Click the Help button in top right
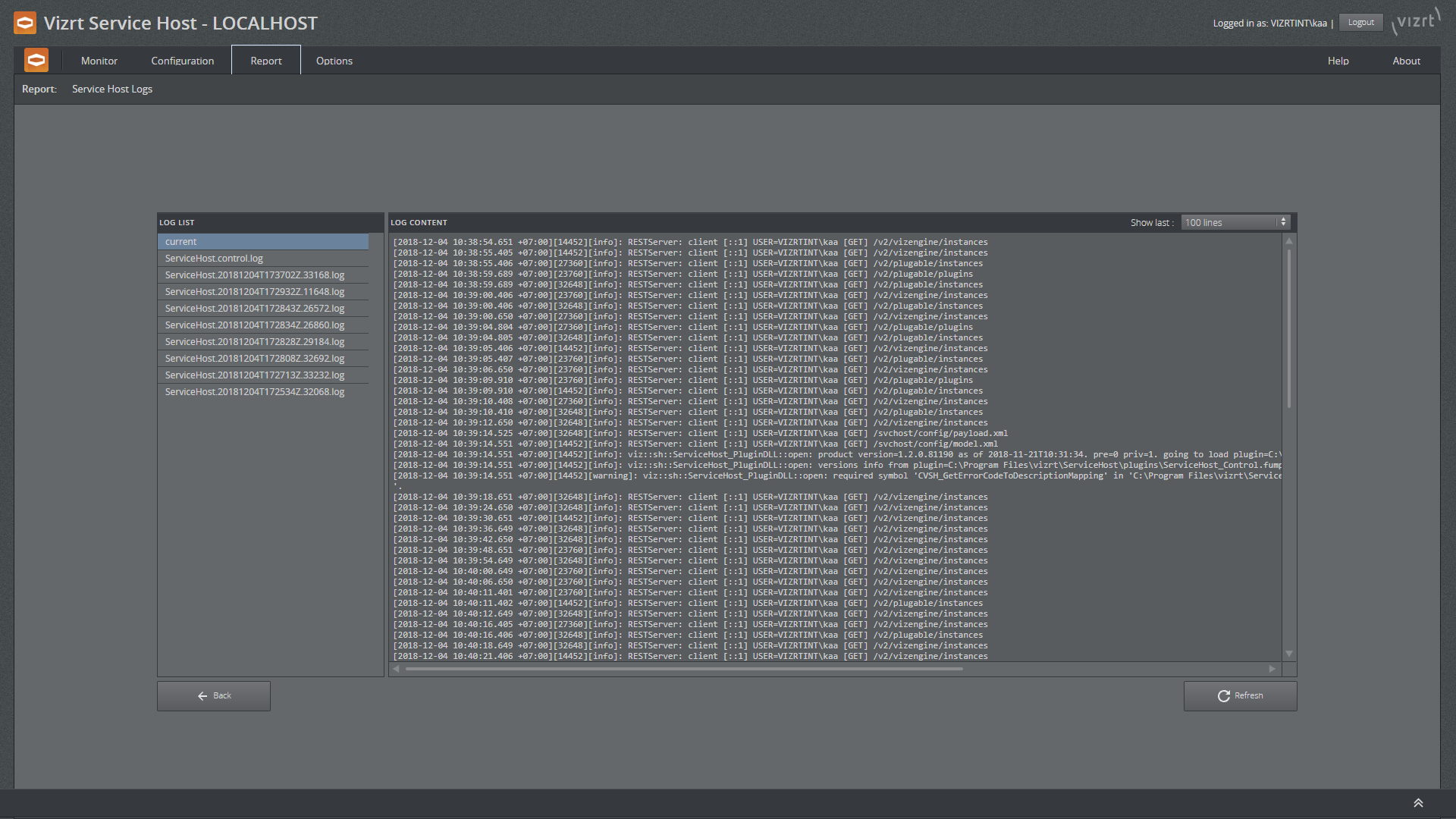The width and height of the screenshot is (1456, 819). [x=1338, y=60]
